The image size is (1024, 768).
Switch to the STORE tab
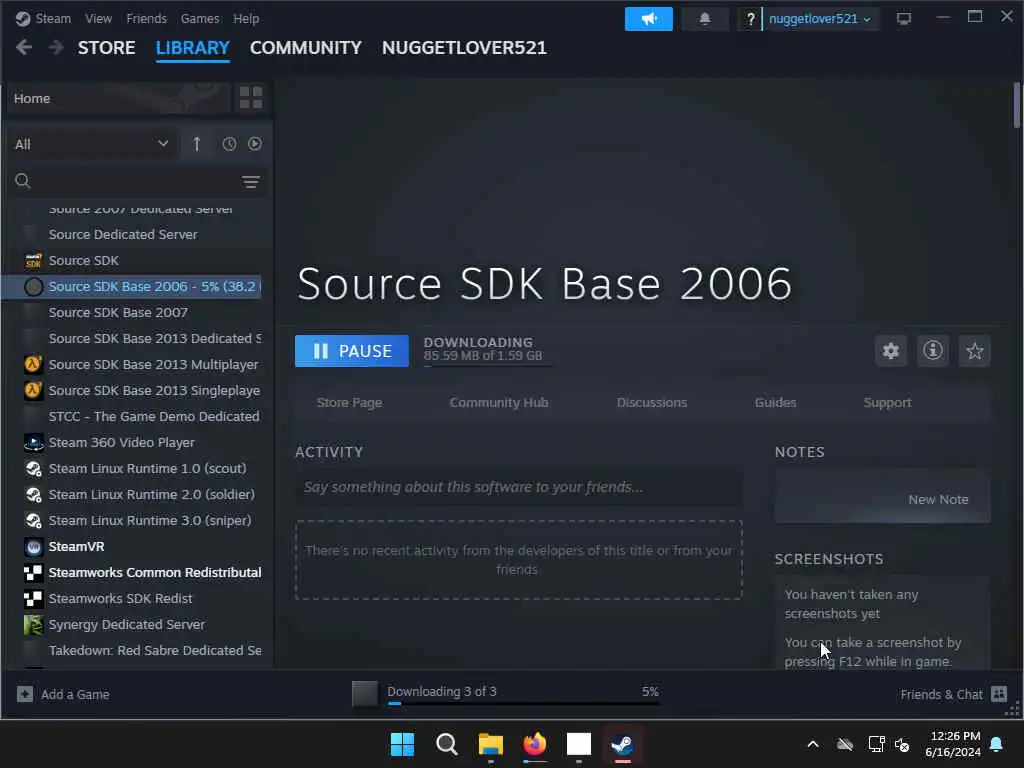click(x=106, y=48)
